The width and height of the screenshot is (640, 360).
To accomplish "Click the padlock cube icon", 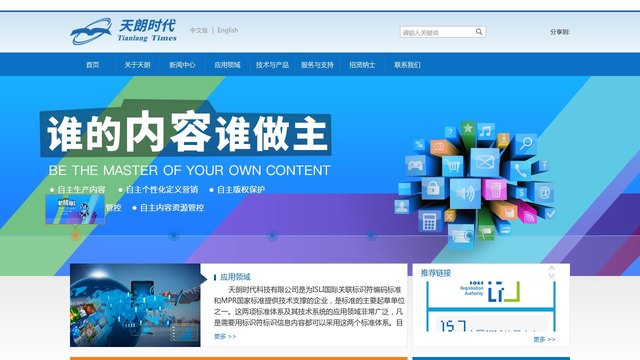I will (433, 188).
